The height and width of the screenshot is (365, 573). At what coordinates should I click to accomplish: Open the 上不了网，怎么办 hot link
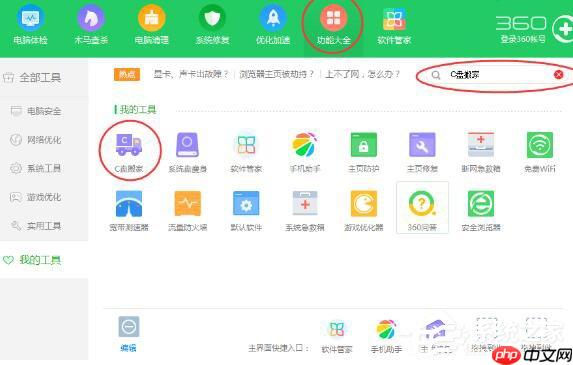click(x=362, y=75)
